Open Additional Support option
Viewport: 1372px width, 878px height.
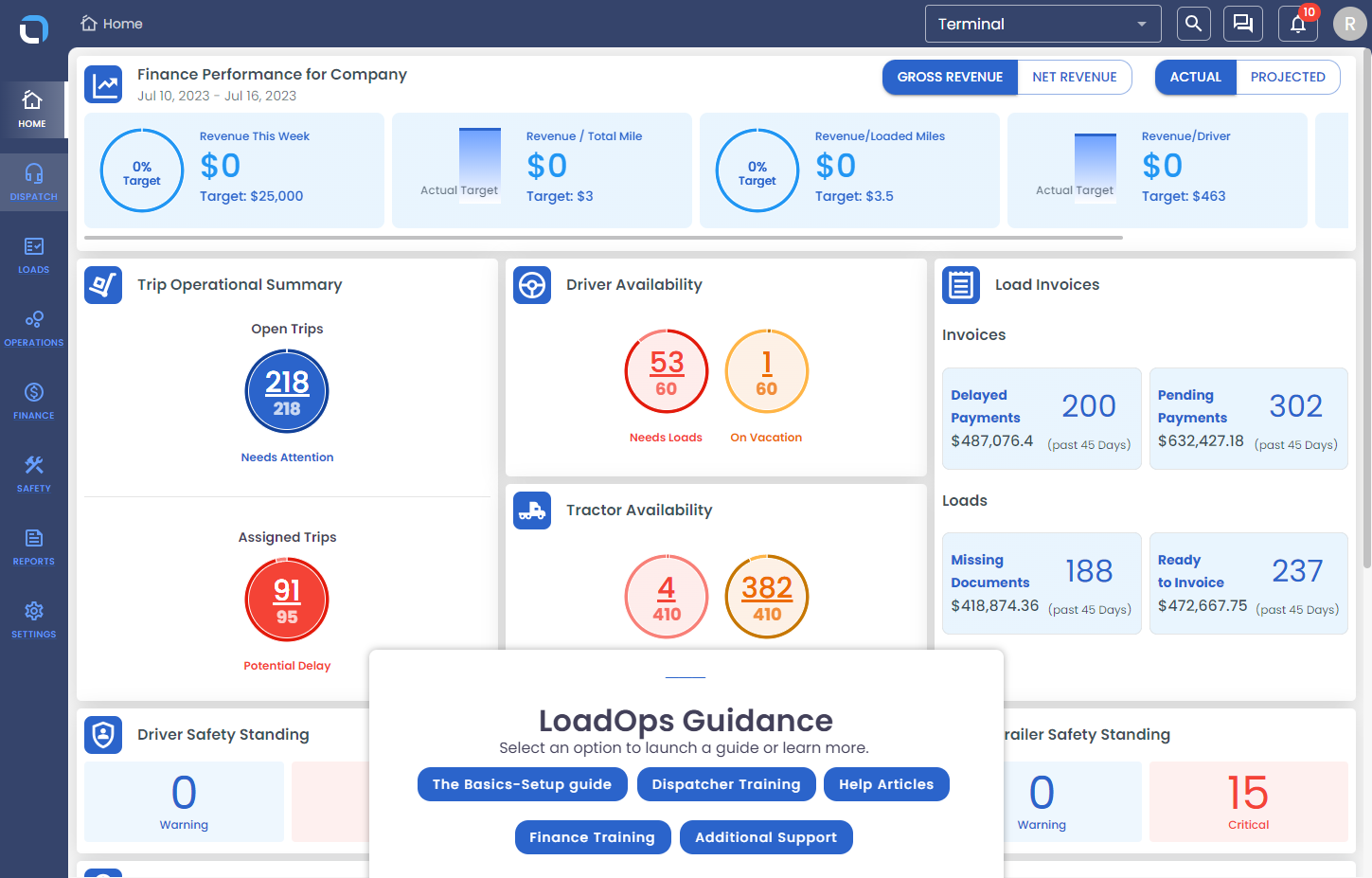pos(766,837)
